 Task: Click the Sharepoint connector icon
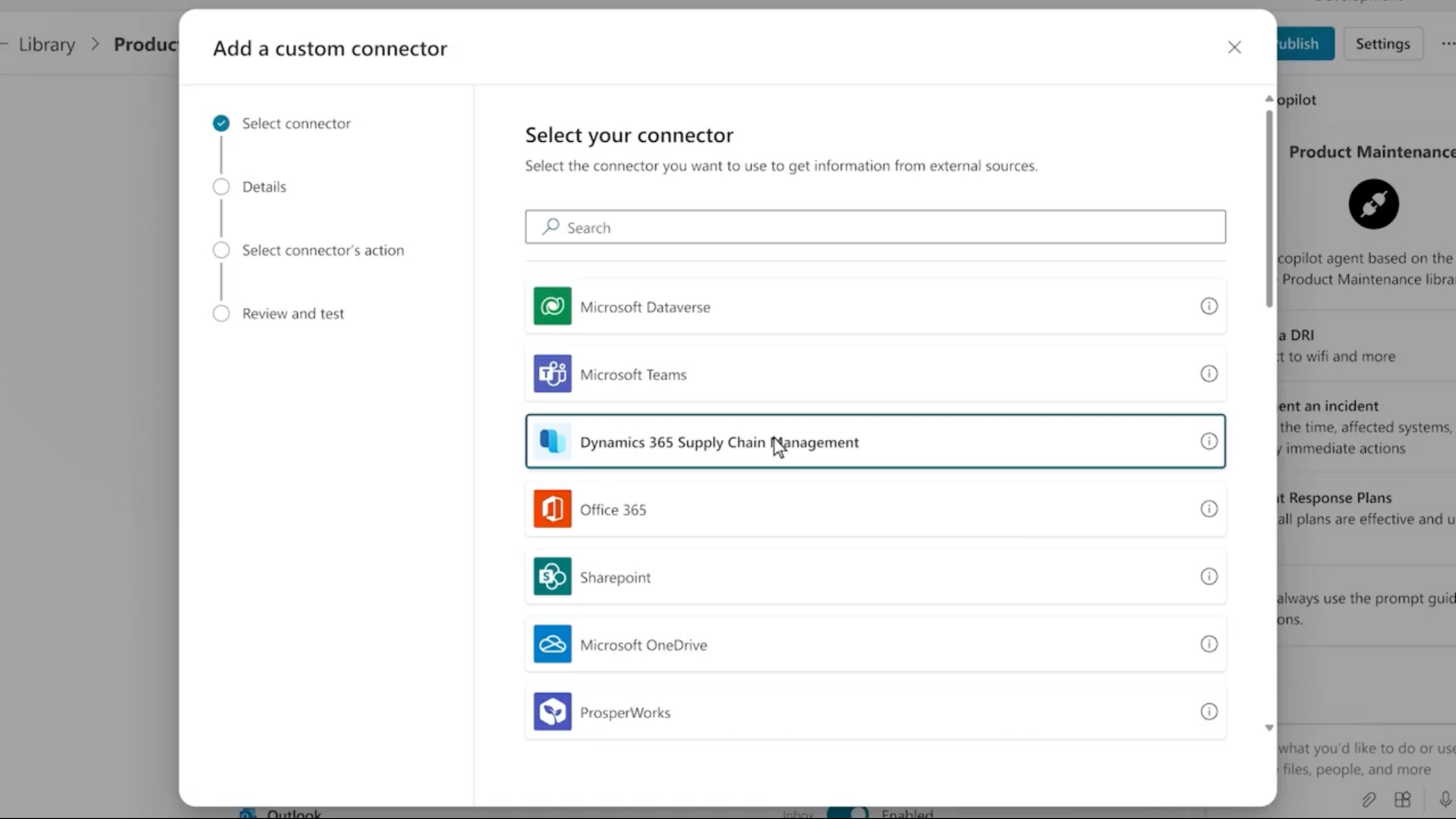coord(552,576)
